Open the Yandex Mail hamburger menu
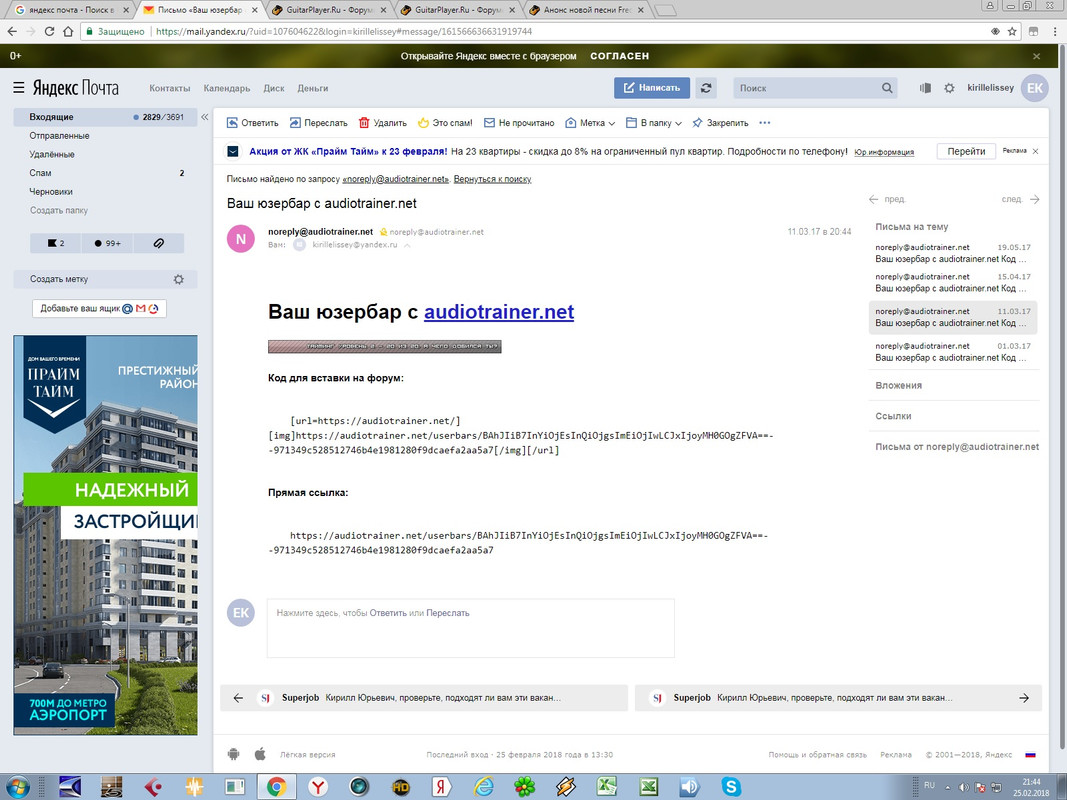The width and height of the screenshot is (1067, 800). point(19,88)
